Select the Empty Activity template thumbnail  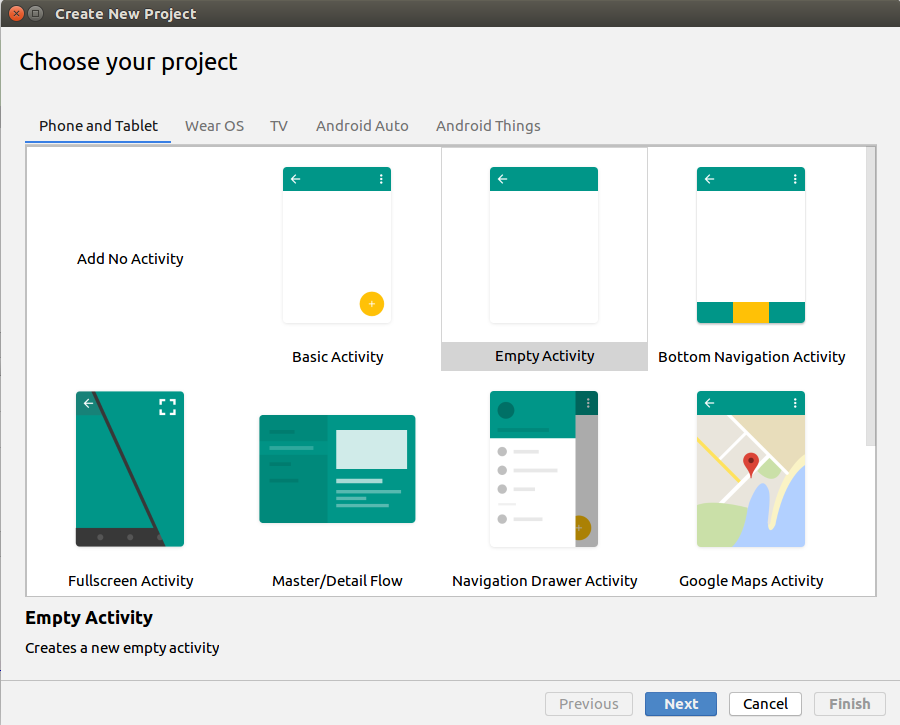[544, 245]
